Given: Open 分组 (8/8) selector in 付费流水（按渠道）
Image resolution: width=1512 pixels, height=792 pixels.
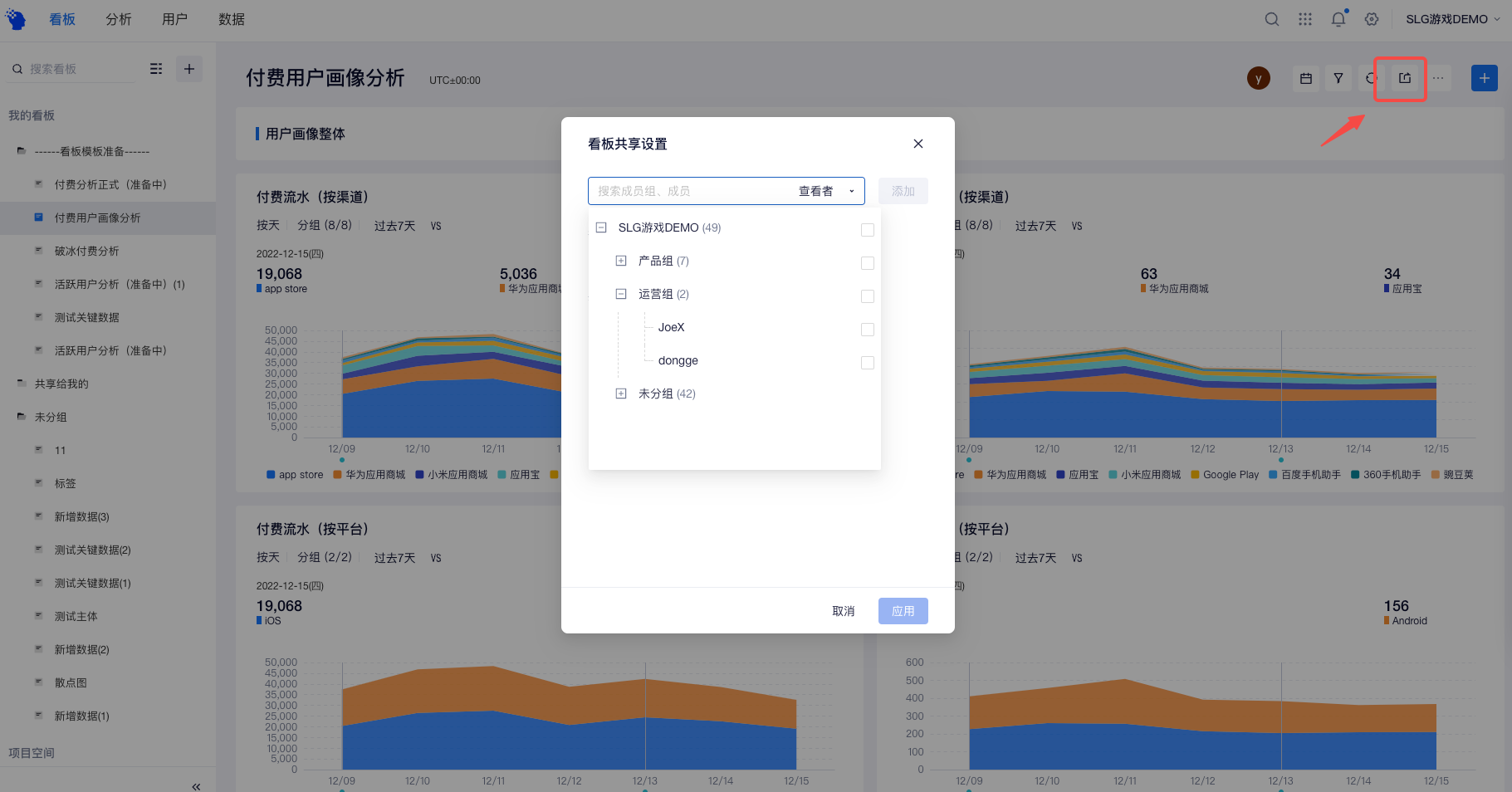Looking at the screenshot, I should coord(325,225).
